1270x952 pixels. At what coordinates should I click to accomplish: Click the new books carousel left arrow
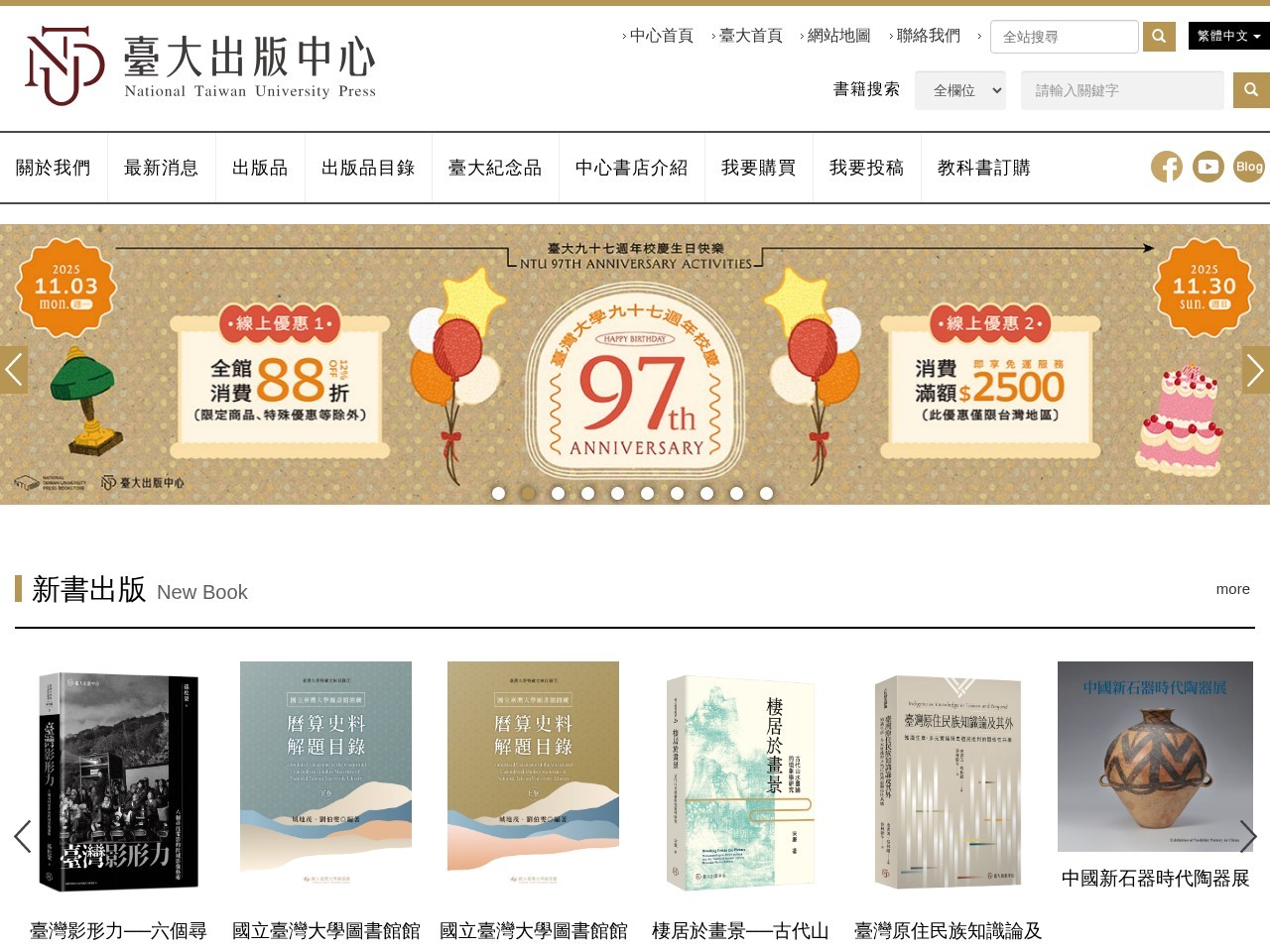[x=23, y=836]
